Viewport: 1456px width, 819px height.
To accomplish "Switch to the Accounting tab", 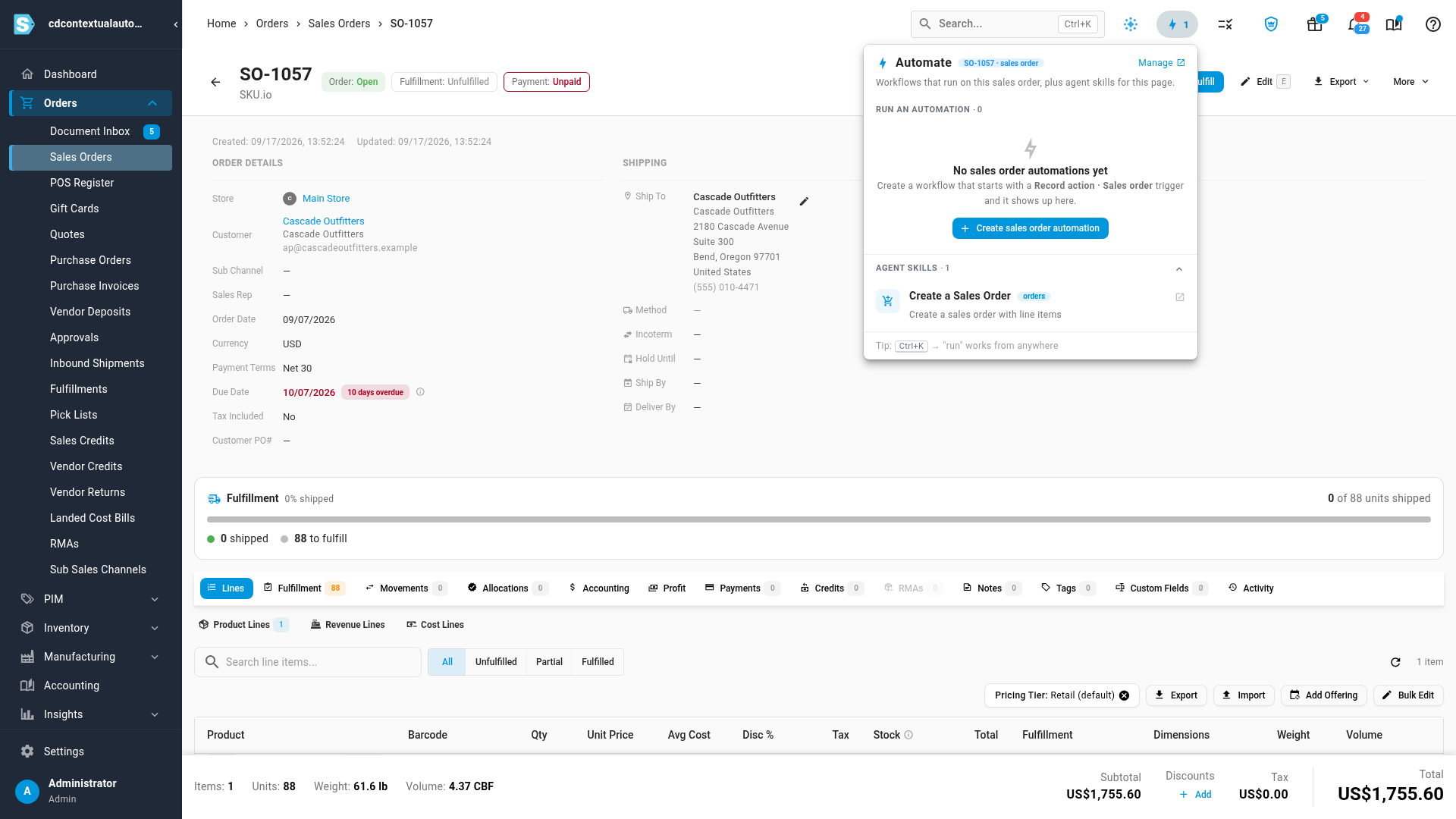I will click(599, 588).
